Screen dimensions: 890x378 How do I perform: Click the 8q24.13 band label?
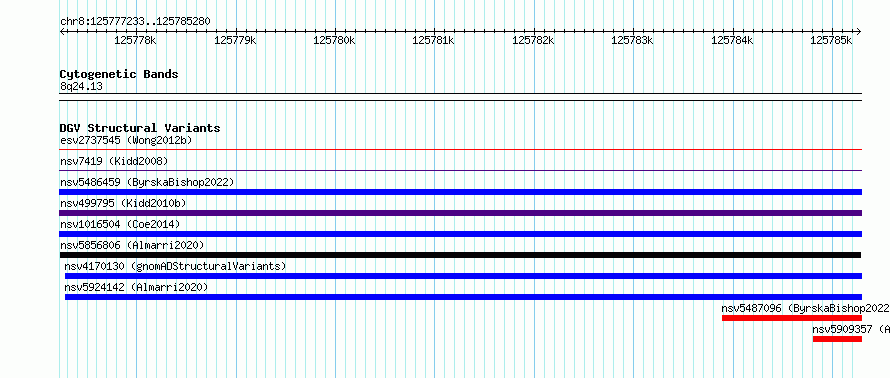tap(81, 87)
